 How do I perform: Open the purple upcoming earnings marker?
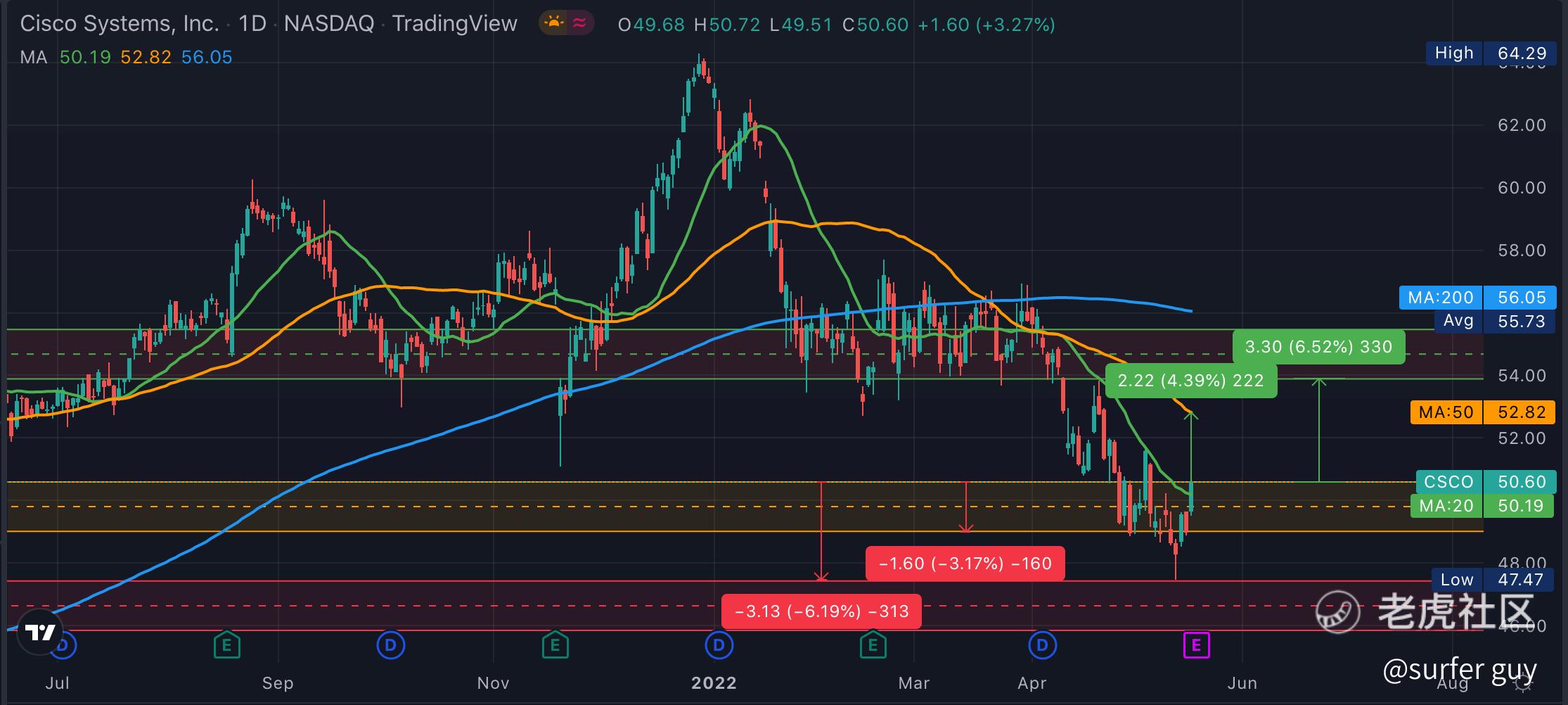pyautogui.click(x=1196, y=644)
